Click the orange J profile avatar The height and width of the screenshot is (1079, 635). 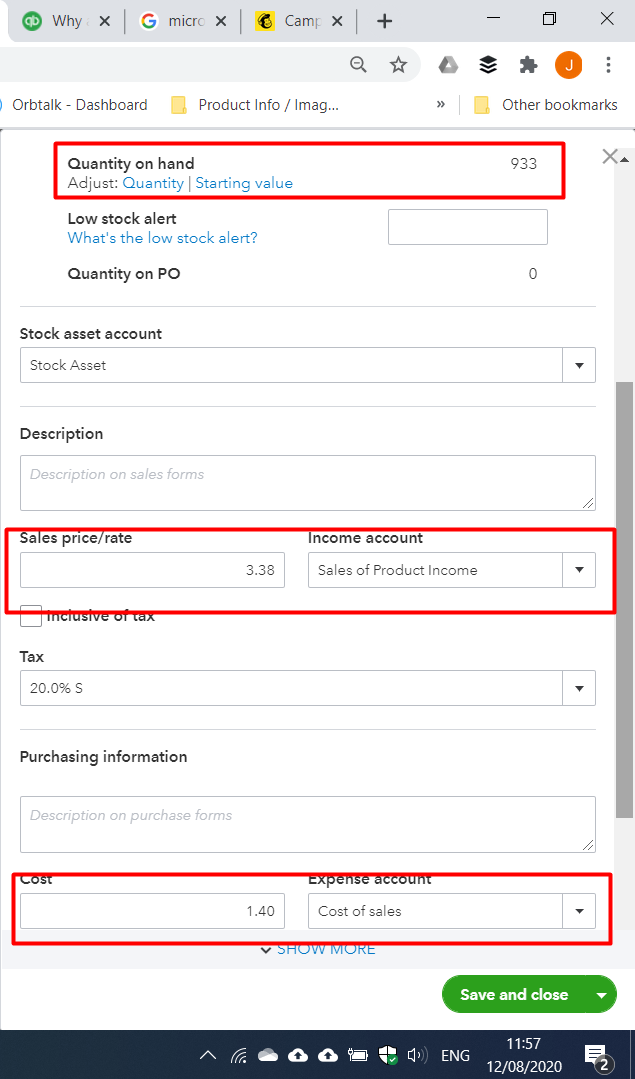[568, 64]
